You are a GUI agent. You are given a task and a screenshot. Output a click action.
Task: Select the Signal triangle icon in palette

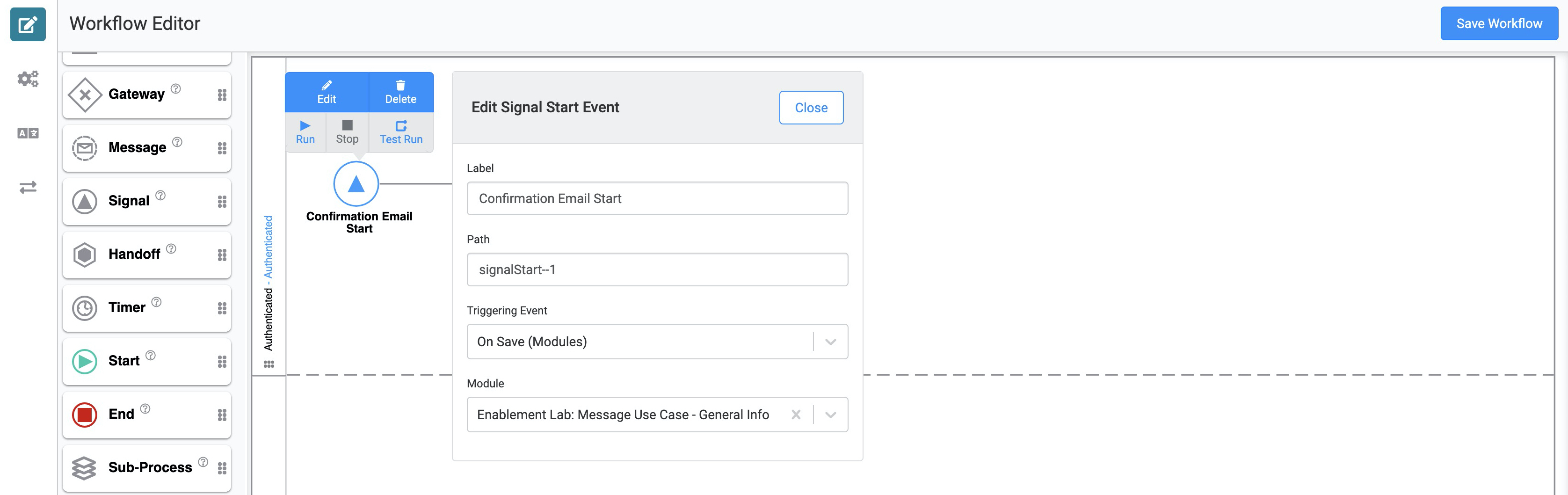(x=85, y=202)
